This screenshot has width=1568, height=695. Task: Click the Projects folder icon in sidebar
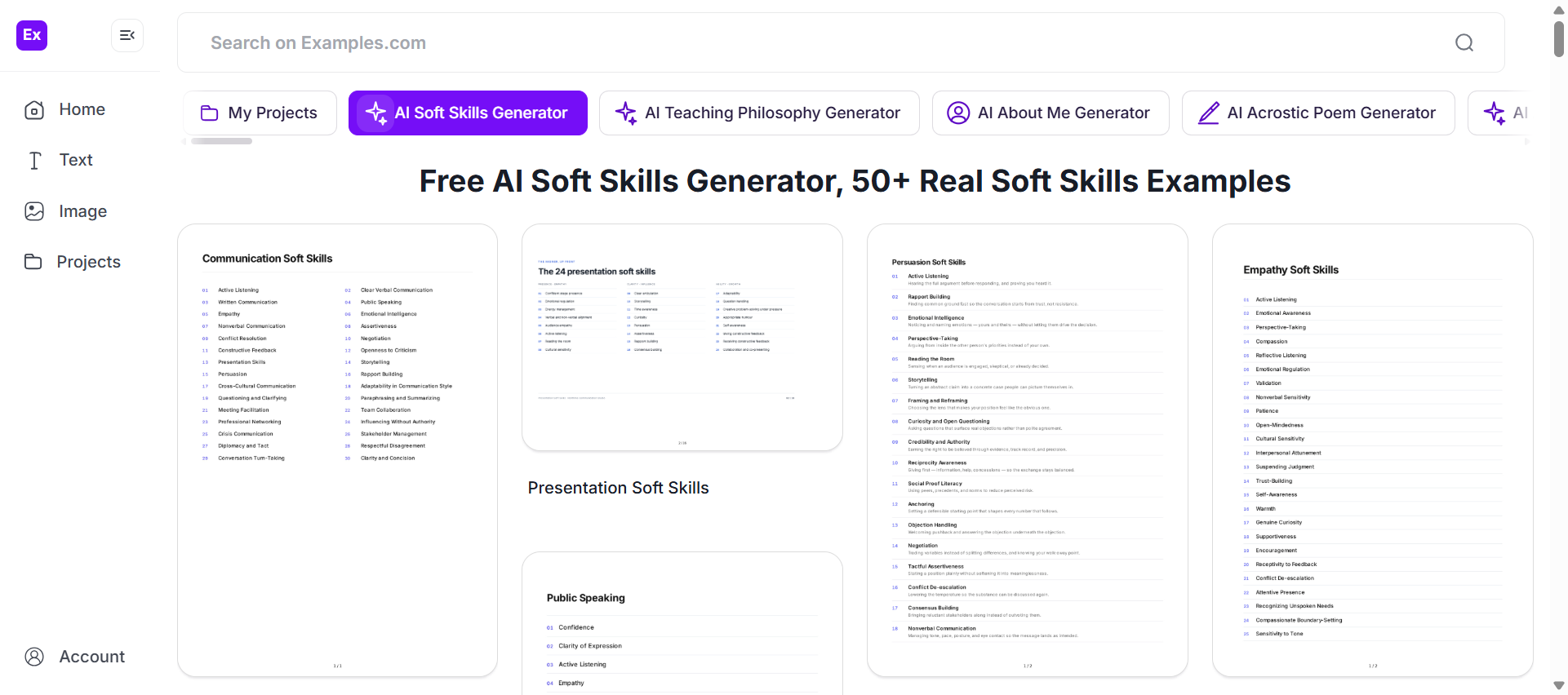click(x=33, y=262)
